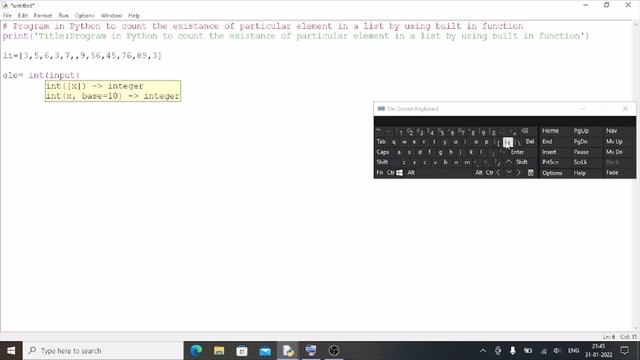This screenshot has width=640, height=360.
Task: Open the Run menu
Action: point(63,16)
